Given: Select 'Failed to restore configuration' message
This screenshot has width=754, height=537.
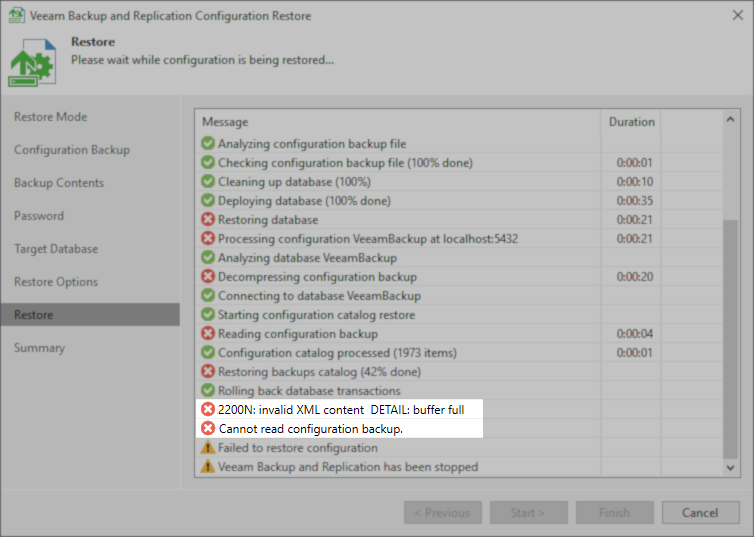Looking at the screenshot, I should point(298,448).
